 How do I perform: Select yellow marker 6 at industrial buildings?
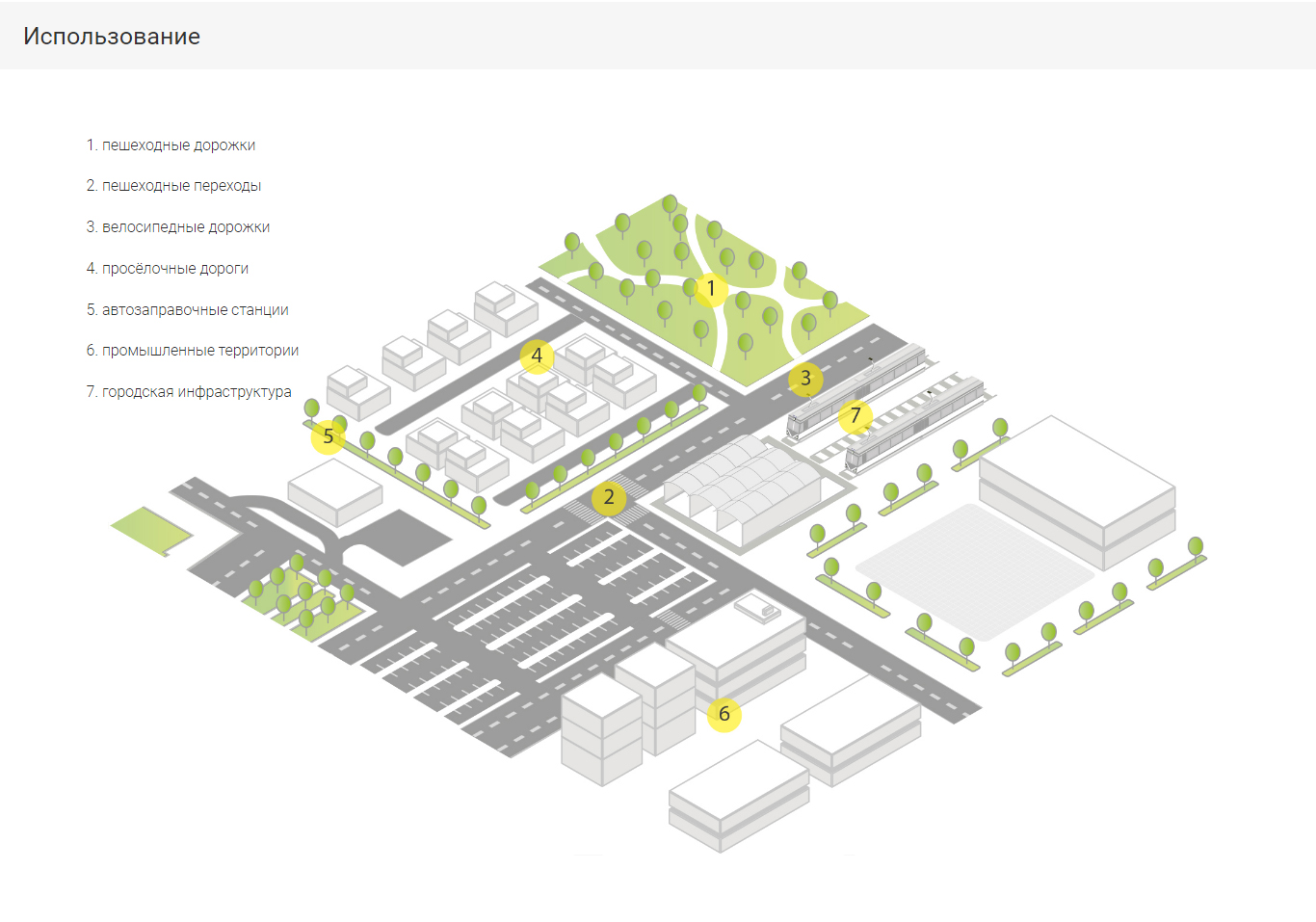(724, 715)
